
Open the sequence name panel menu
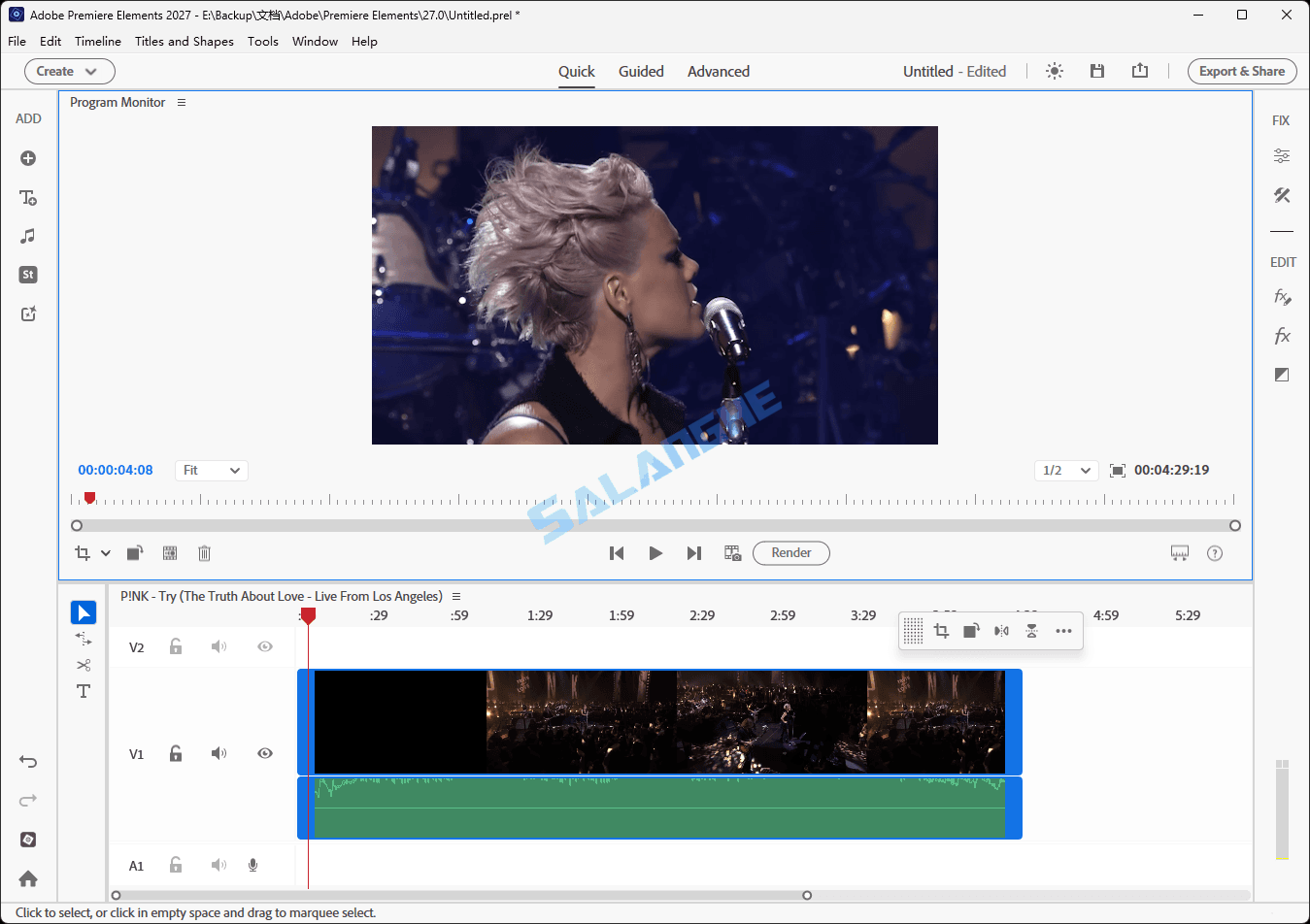tap(456, 596)
